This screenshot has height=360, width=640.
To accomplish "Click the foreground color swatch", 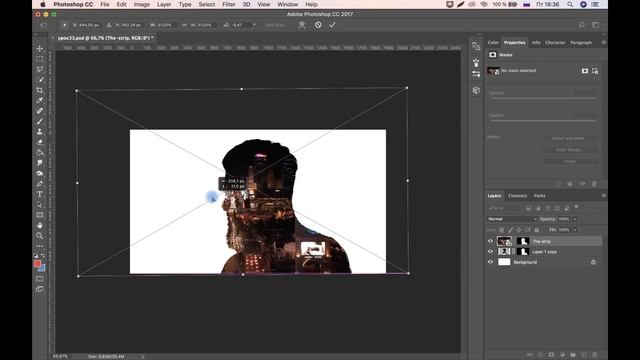I will click(x=37, y=264).
